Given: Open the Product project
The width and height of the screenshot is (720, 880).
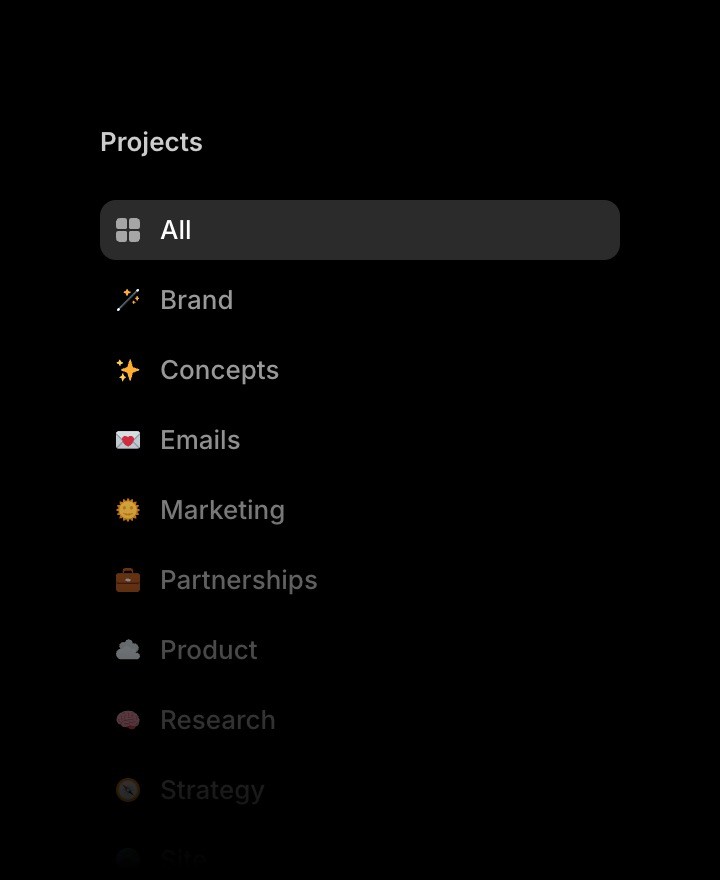Looking at the screenshot, I should point(208,649).
